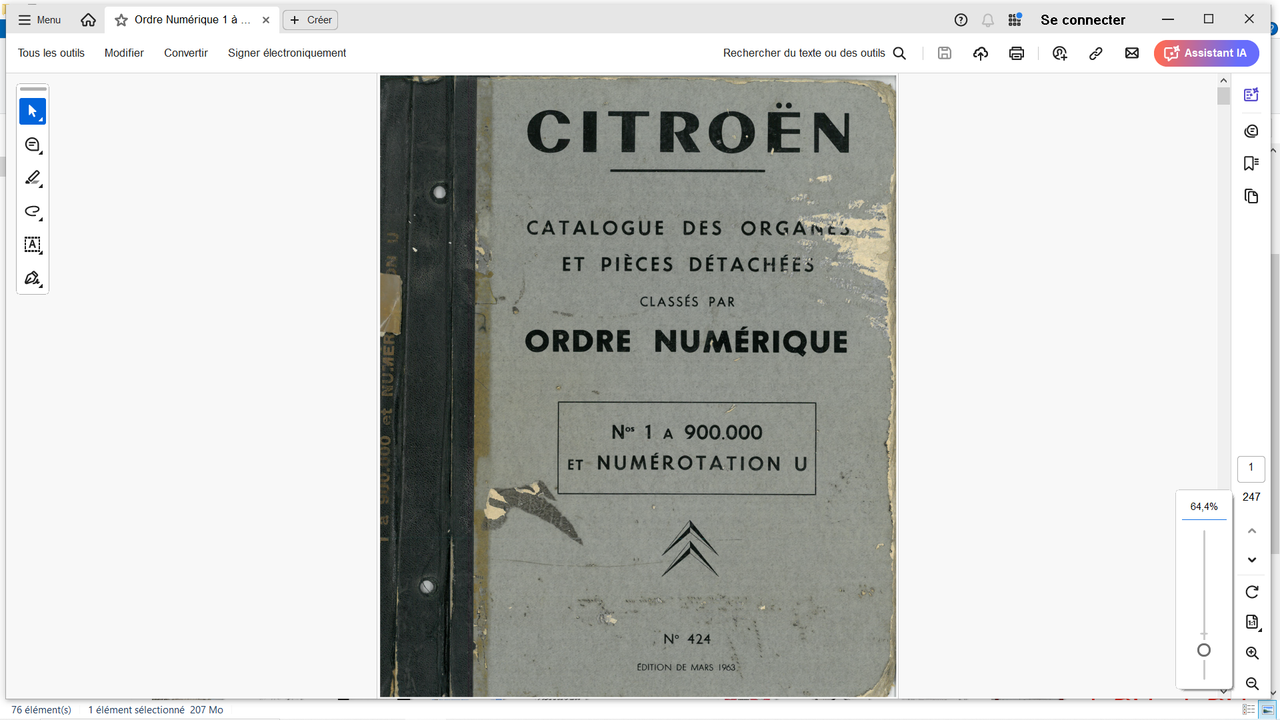The image size is (1280, 720).
Task: Choose the selection arrow tool
Action: (33, 111)
